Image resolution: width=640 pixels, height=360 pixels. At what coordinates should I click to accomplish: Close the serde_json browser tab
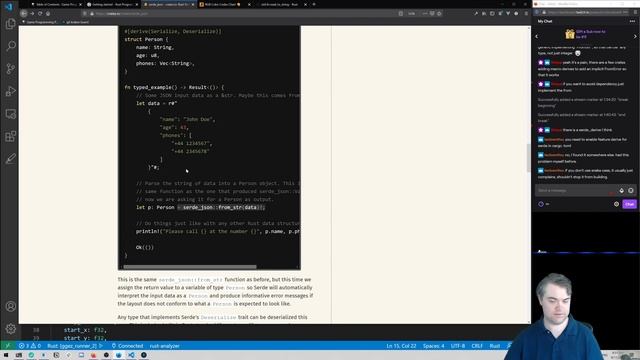[x=193, y=4]
